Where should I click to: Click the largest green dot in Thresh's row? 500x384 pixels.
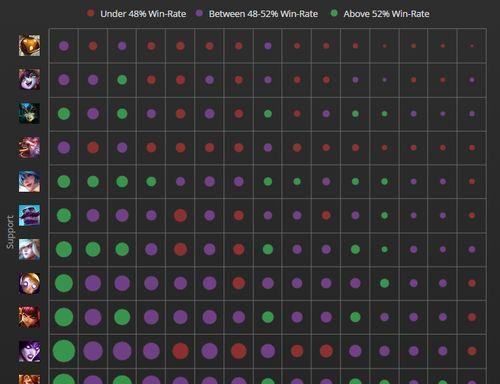click(x=64, y=114)
